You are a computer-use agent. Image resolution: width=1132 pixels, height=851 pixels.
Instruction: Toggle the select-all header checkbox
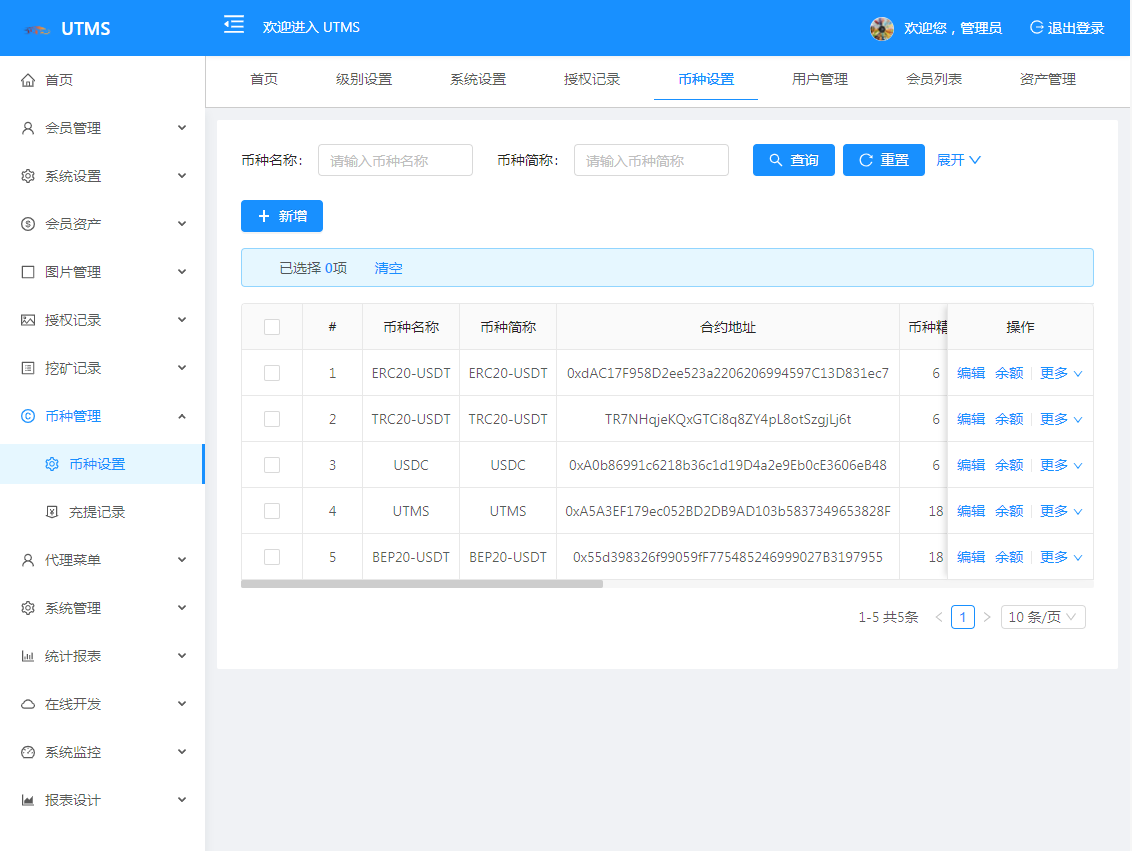click(x=272, y=327)
